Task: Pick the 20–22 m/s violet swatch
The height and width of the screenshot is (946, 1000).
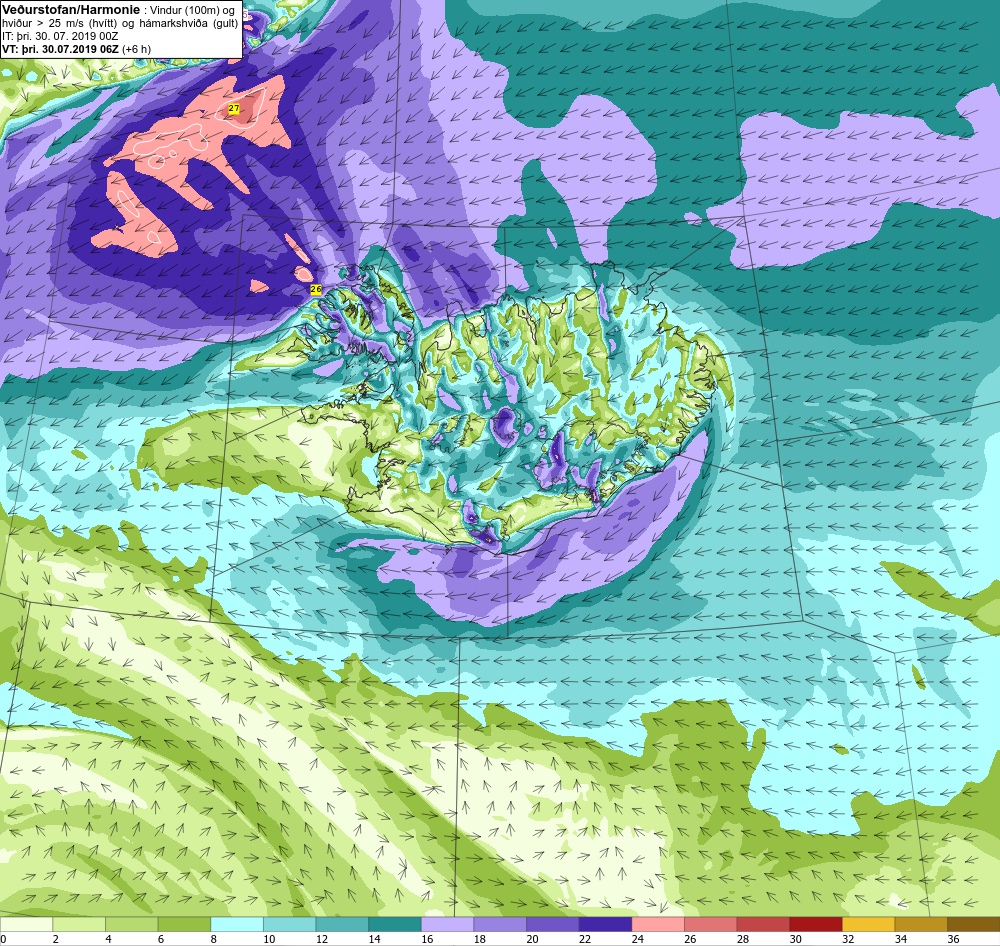Action: (552, 924)
